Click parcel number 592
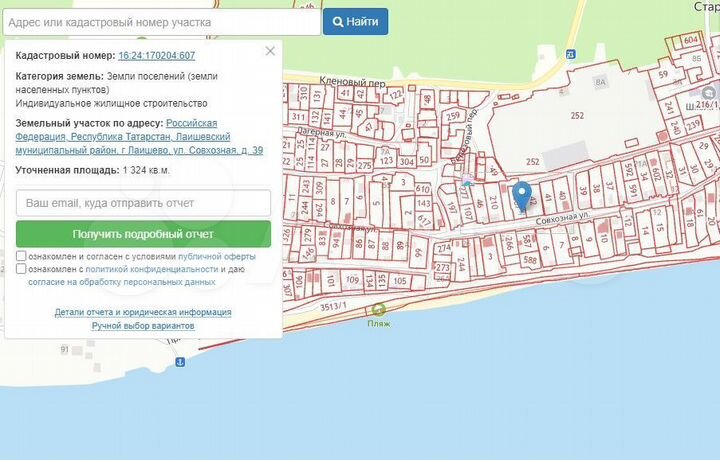Image resolution: width=720 pixels, height=460 pixels. pos(629,169)
